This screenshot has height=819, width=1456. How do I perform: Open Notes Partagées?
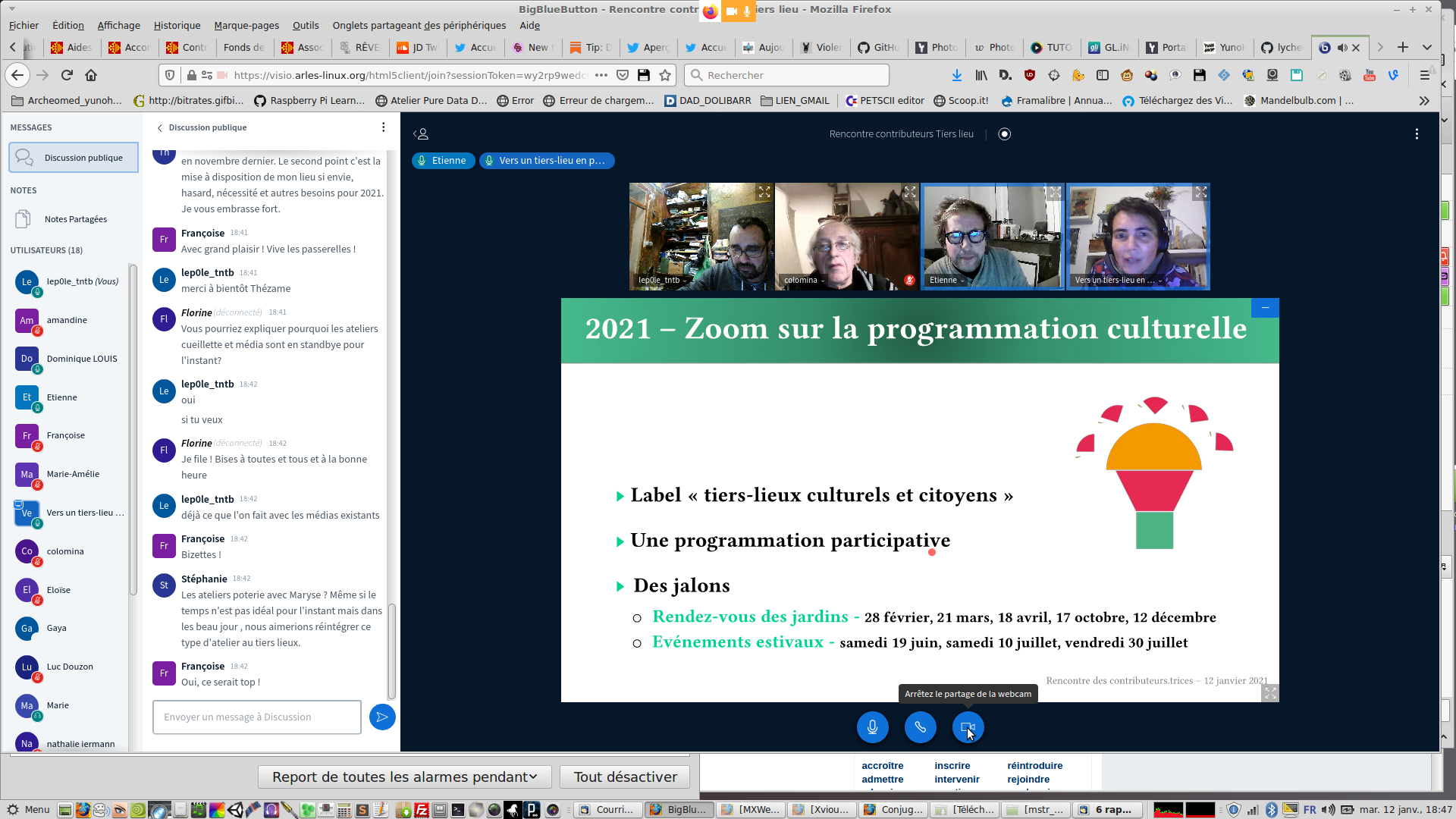coord(75,219)
